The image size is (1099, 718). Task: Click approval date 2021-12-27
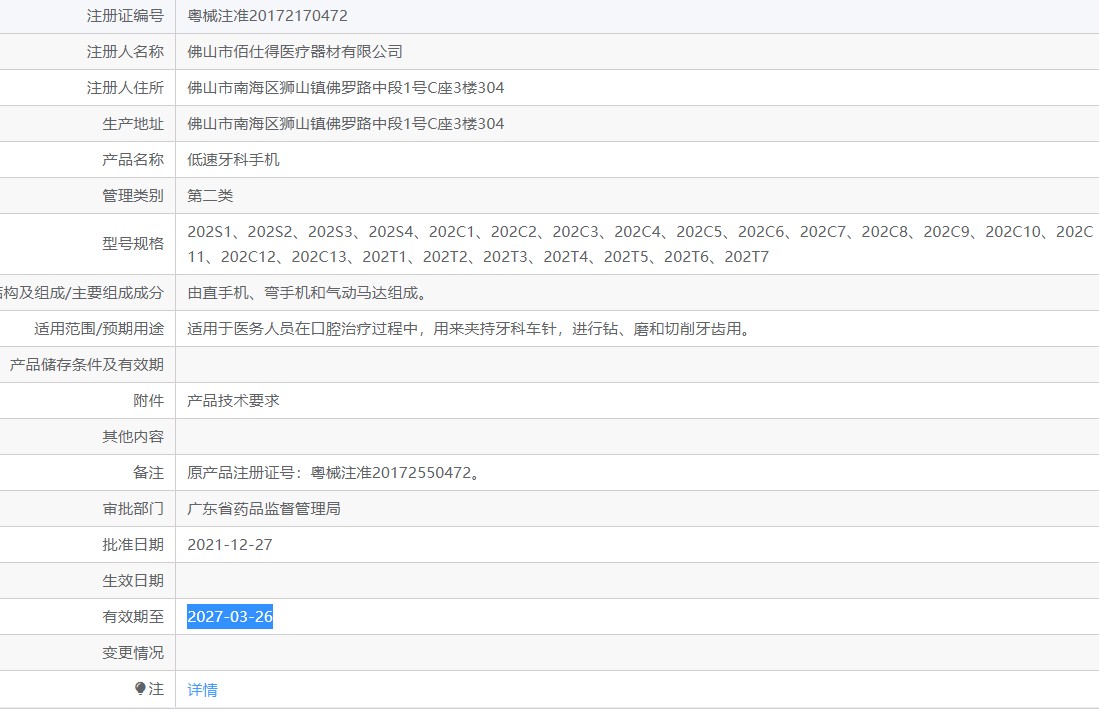click(230, 545)
